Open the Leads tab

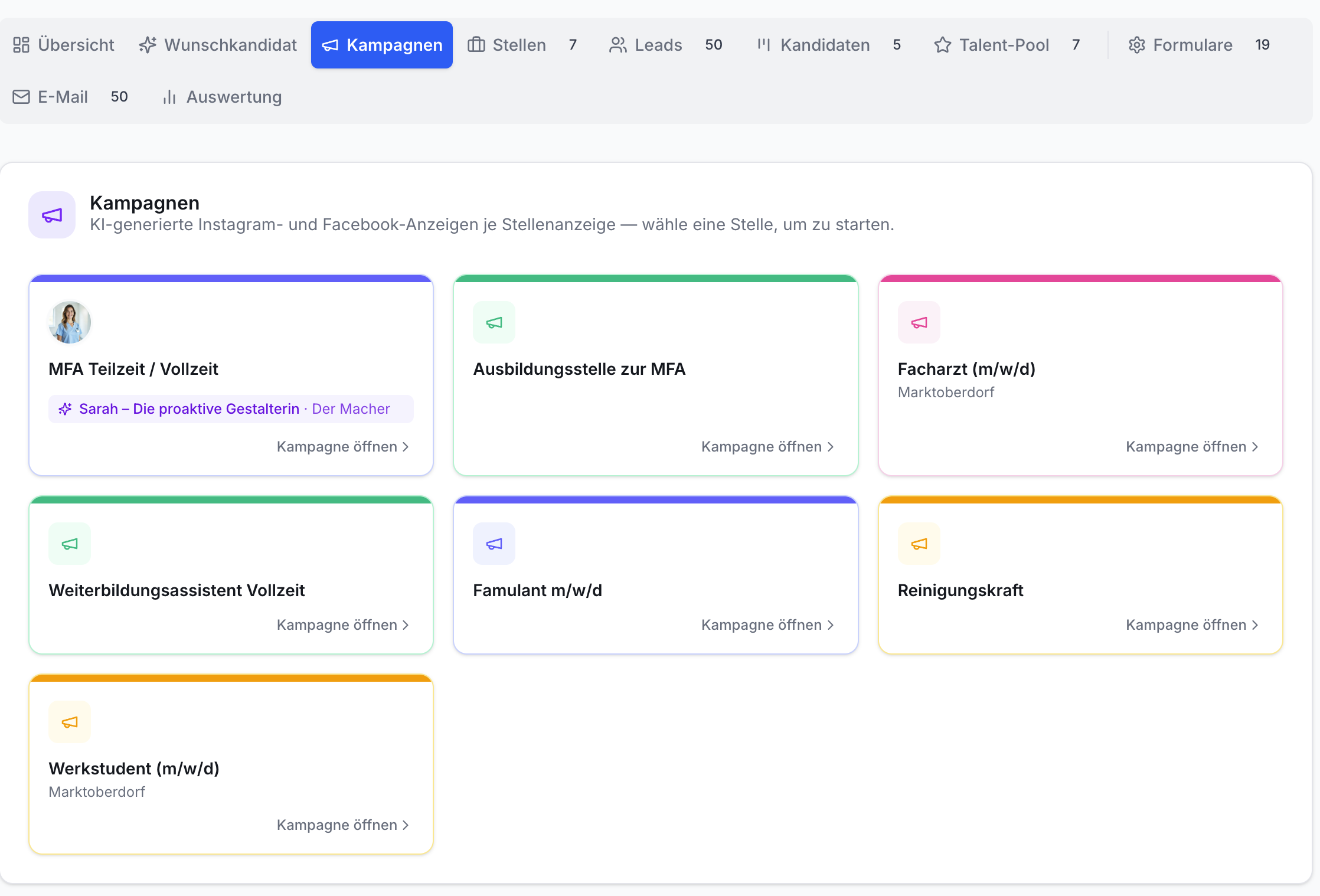pyautogui.click(x=667, y=45)
